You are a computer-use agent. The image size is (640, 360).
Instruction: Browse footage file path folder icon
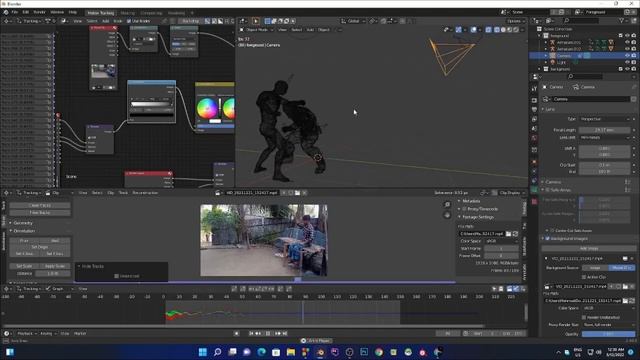tap(509, 233)
